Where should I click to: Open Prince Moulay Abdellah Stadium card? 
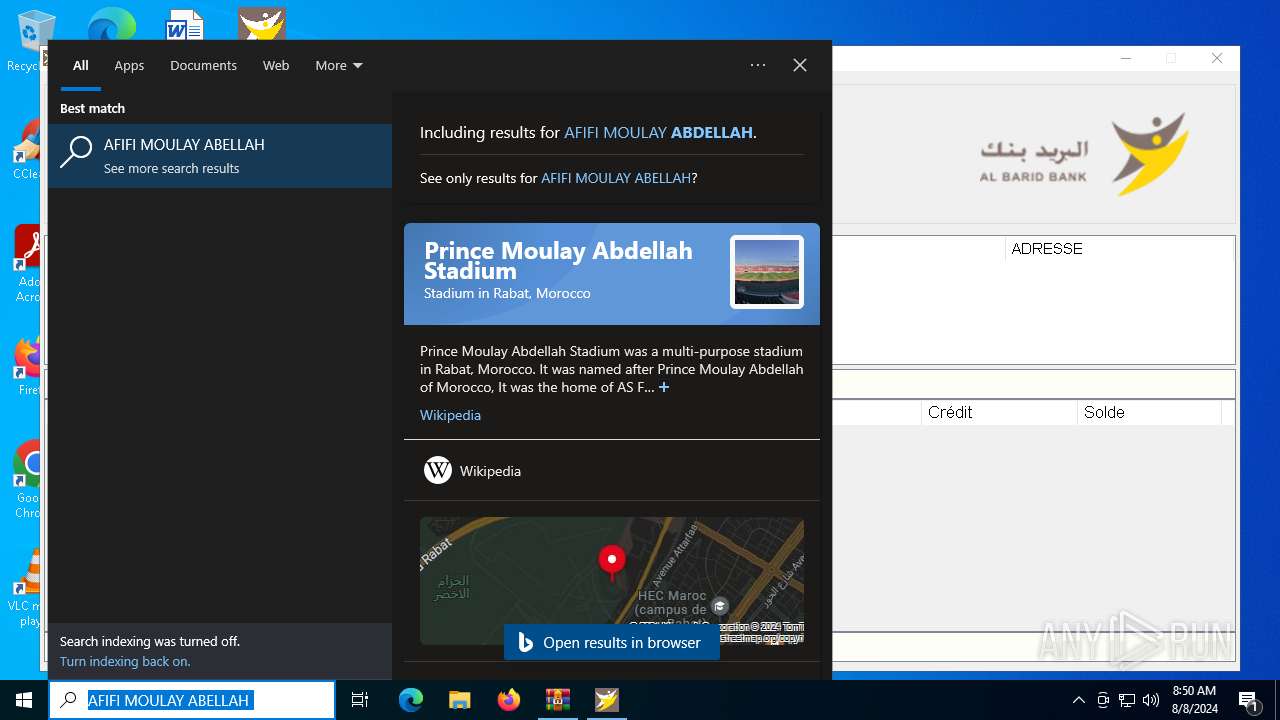pyautogui.click(x=612, y=274)
